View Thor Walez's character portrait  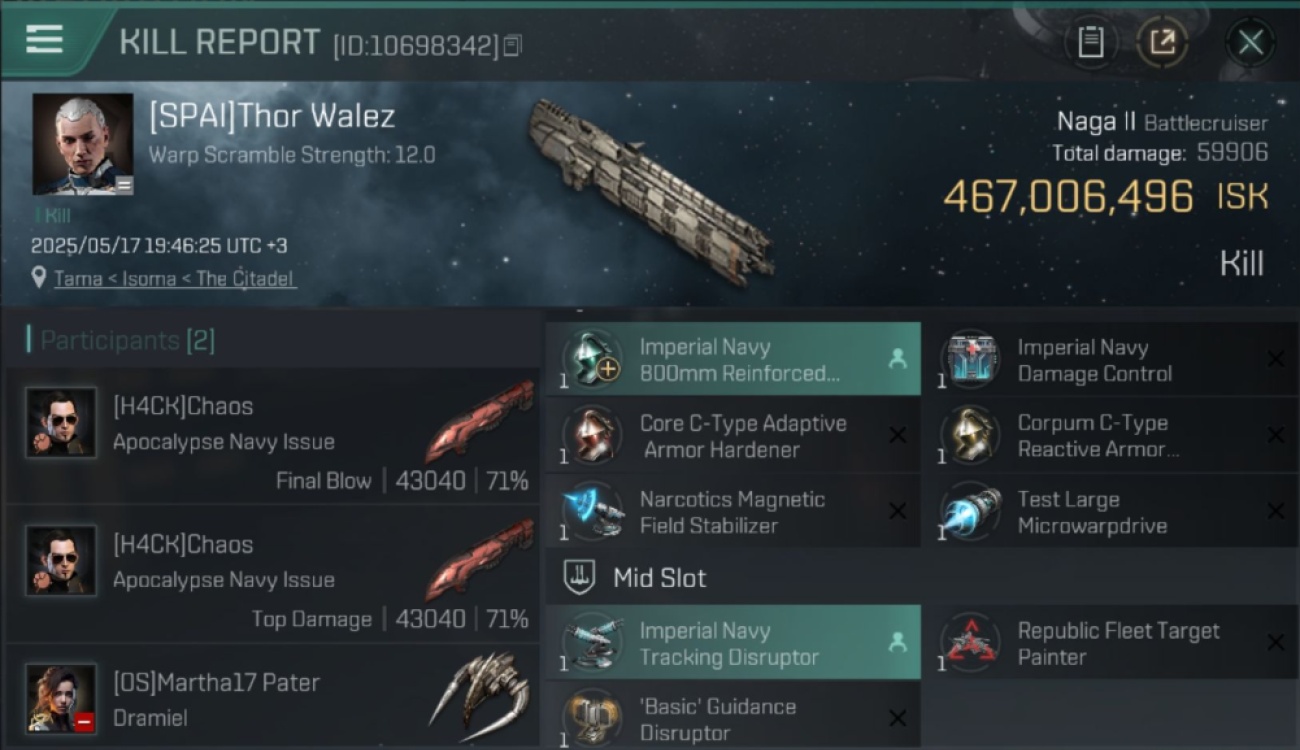pyautogui.click(x=82, y=144)
